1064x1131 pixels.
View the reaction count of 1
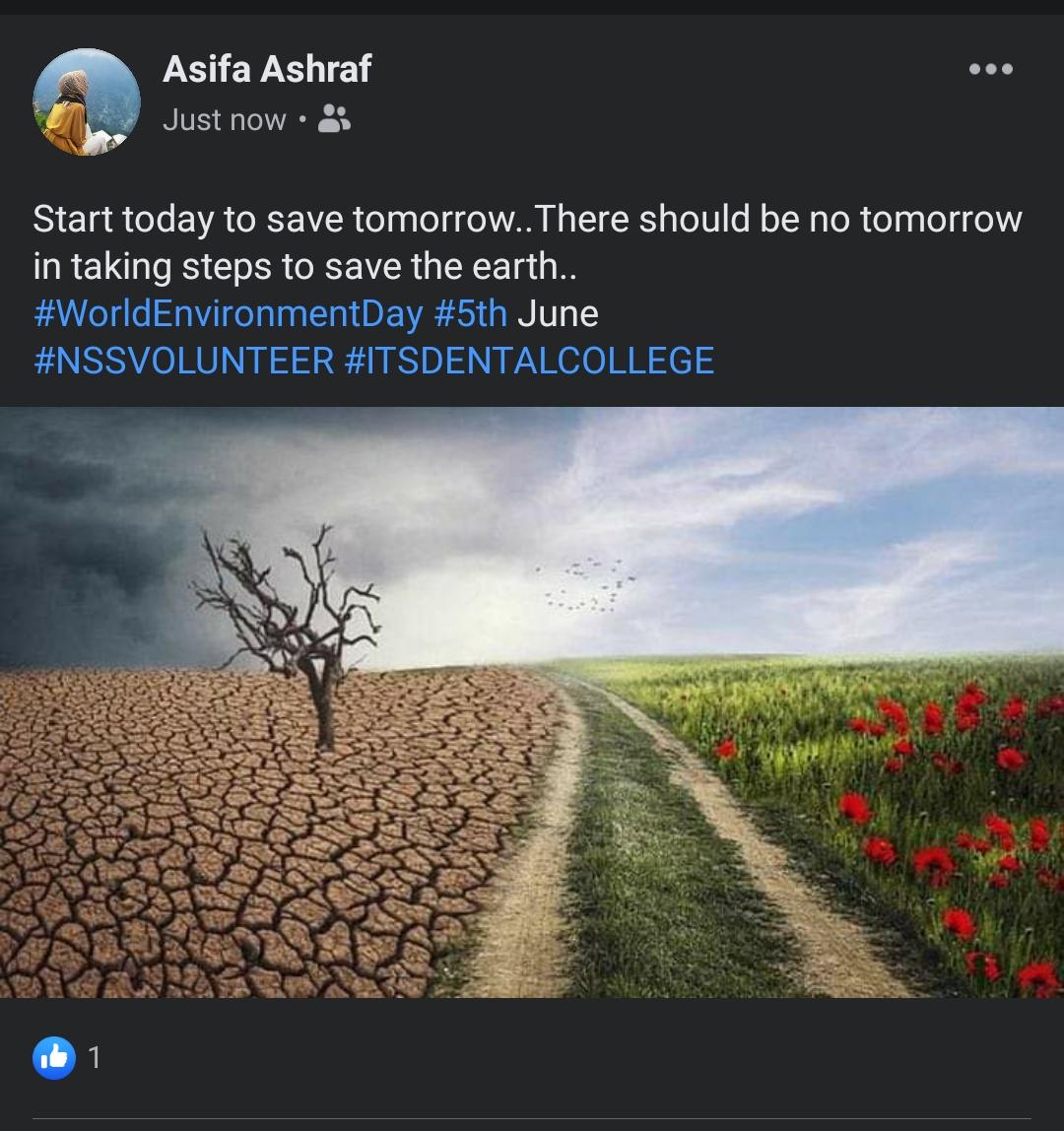tap(95, 1057)
